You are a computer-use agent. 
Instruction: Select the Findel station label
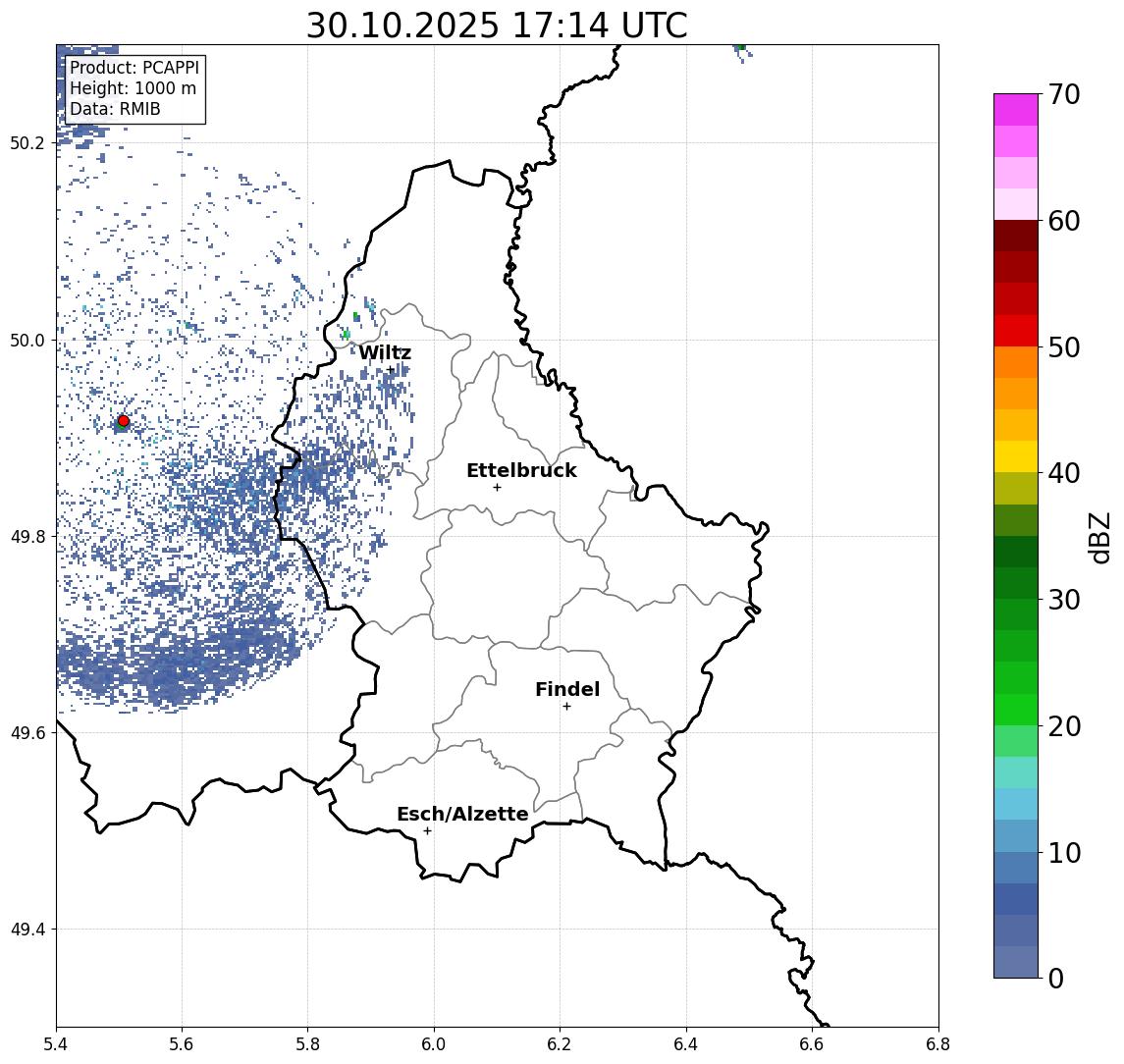pos(567,689)
